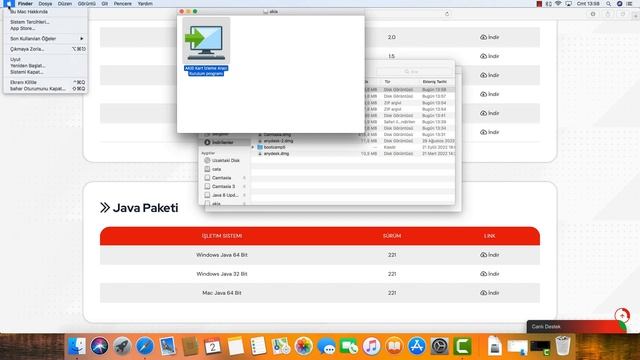
Task: Open Maps icon in dock
Action: point(281,347)
